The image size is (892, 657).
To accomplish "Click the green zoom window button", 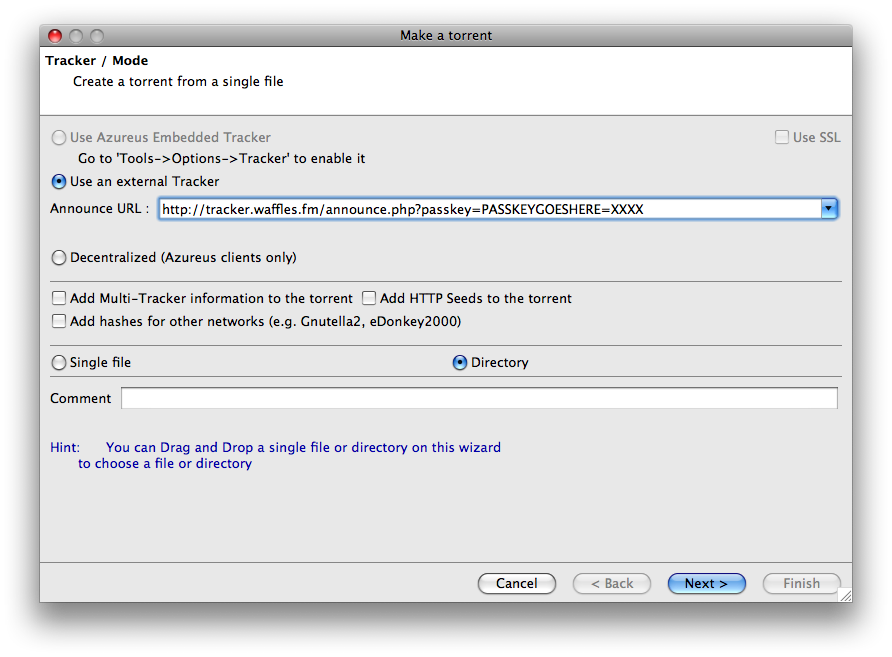I will click(x=97, y=35).
